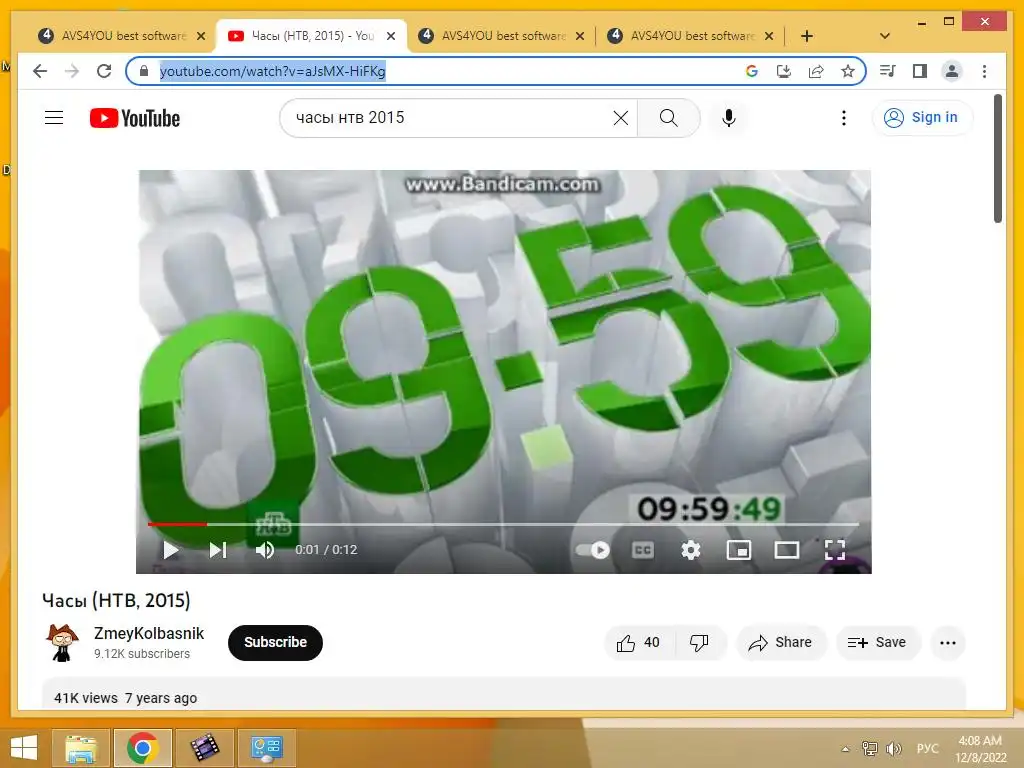Open Chrome profile avatar
This screenshot has width=1024, height=768.
pos(952,71)
